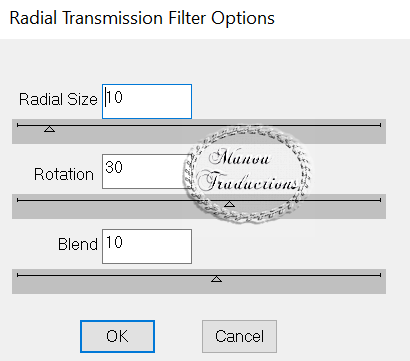Set Rotation slider to its maximum end
410x361 pixels.
pos(380,200)
